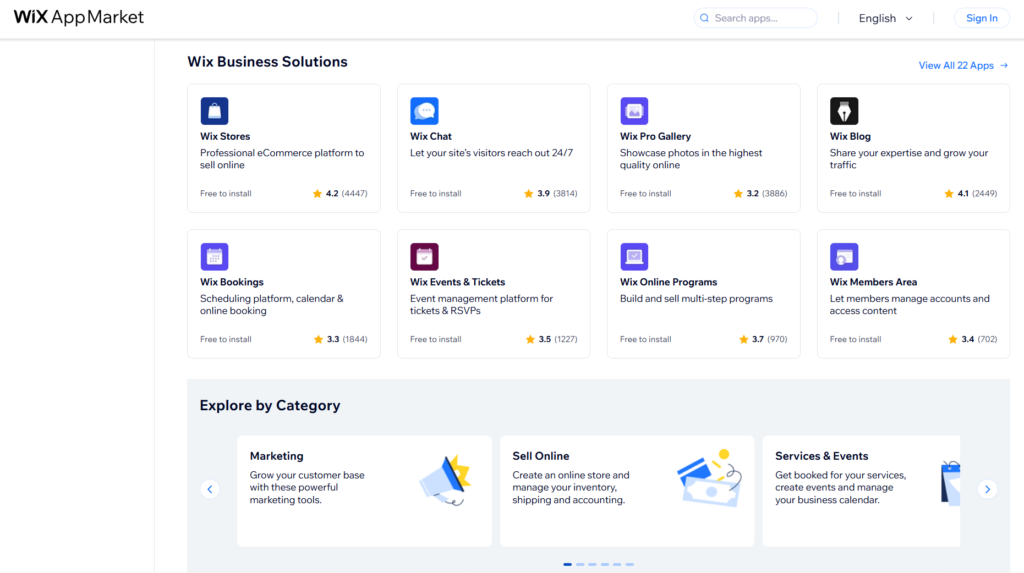The image size is (1024, 573).
Task: Open the Wix Stores app title
Action: [225, 137]
